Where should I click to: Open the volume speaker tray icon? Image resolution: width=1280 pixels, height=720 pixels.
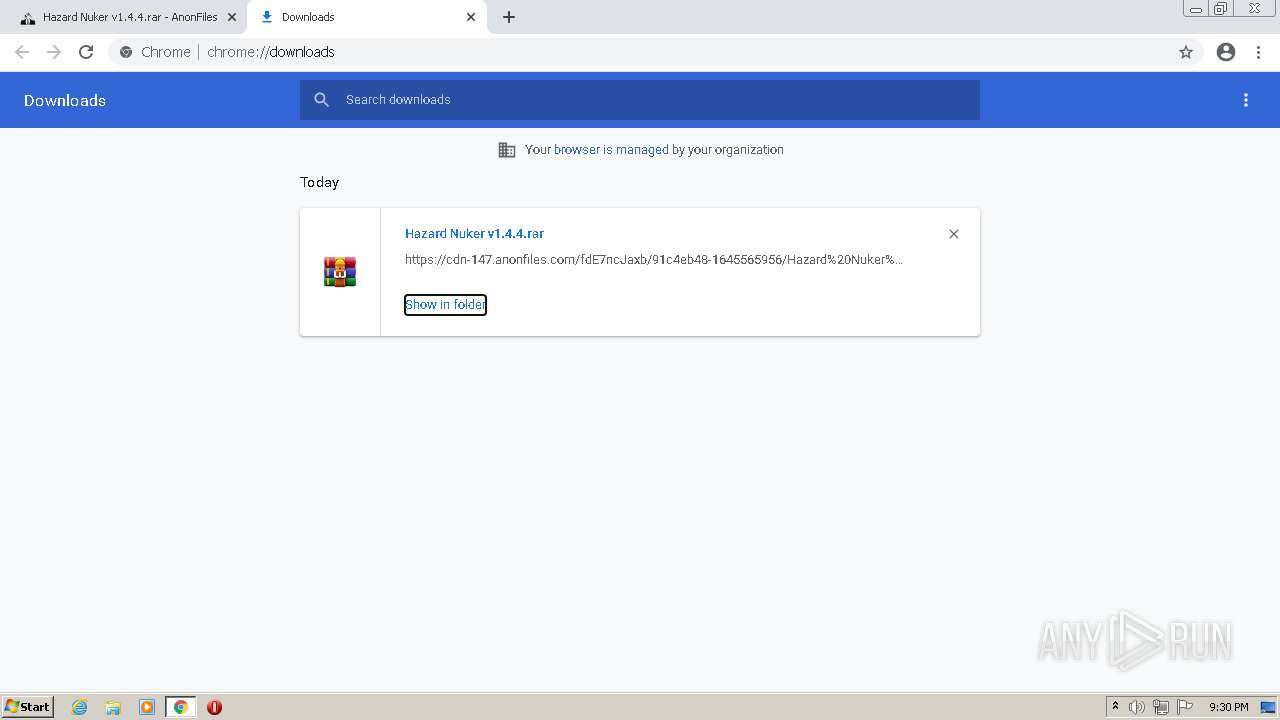click(1136, 707)
